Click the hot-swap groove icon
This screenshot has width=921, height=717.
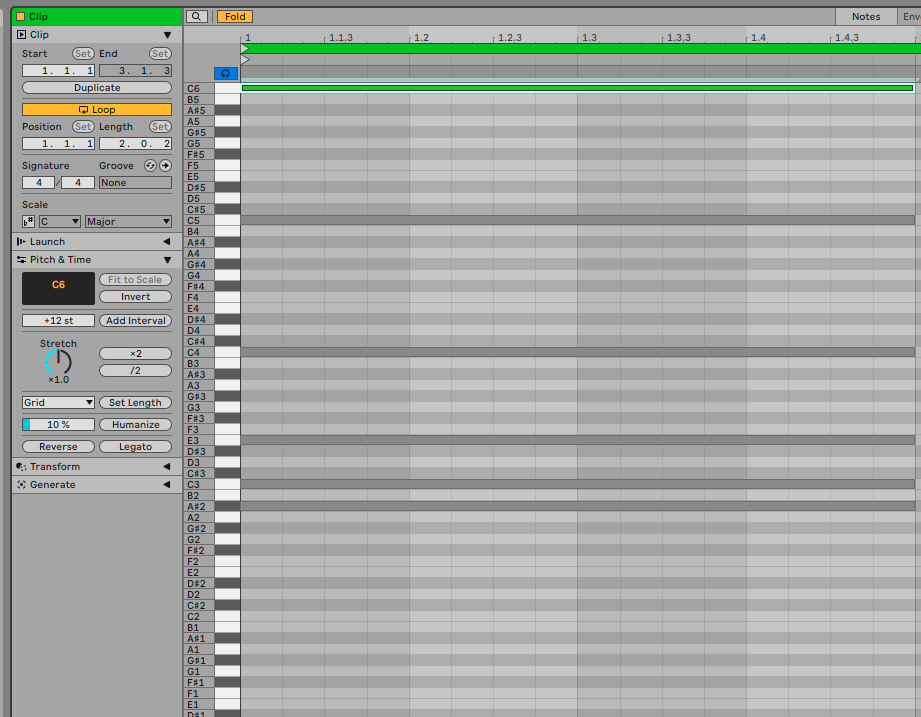(150, 166)
